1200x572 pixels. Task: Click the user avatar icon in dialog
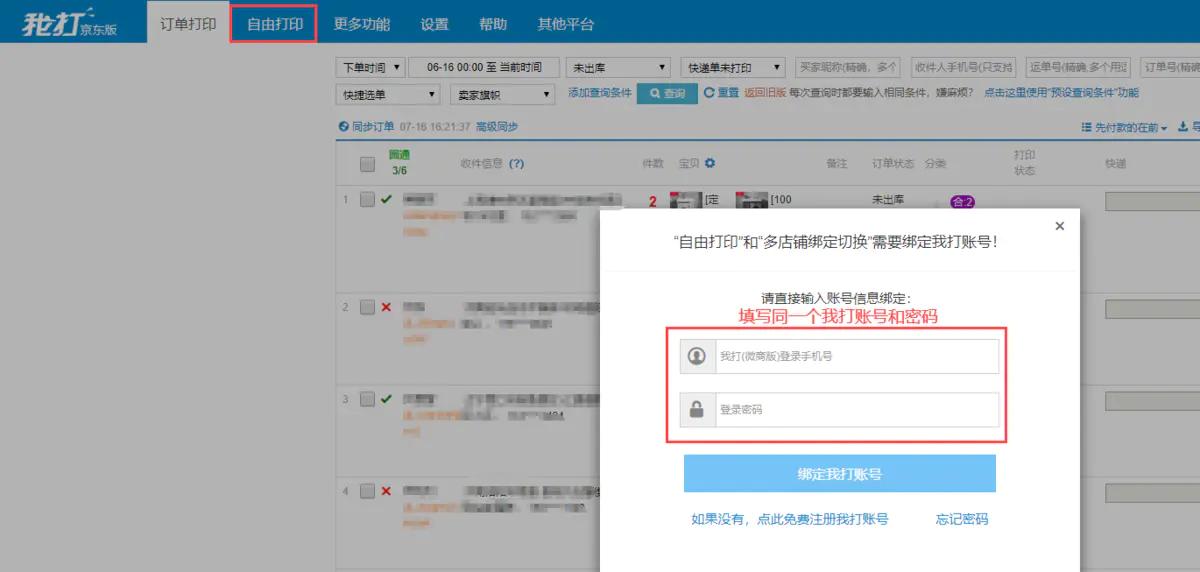[697, 356]
